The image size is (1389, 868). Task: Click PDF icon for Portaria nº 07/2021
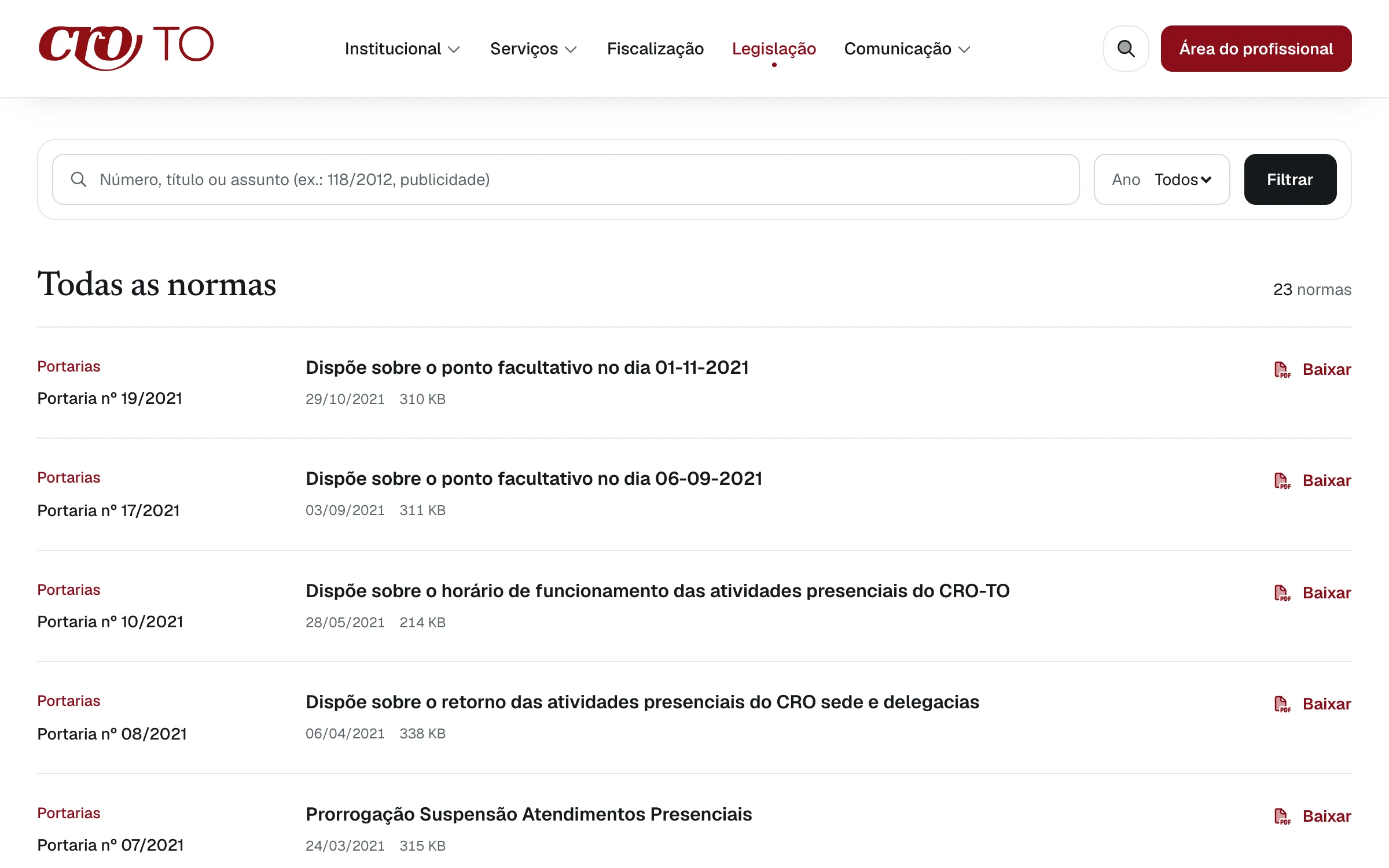pyautogui.click(x=1283, y=816)
